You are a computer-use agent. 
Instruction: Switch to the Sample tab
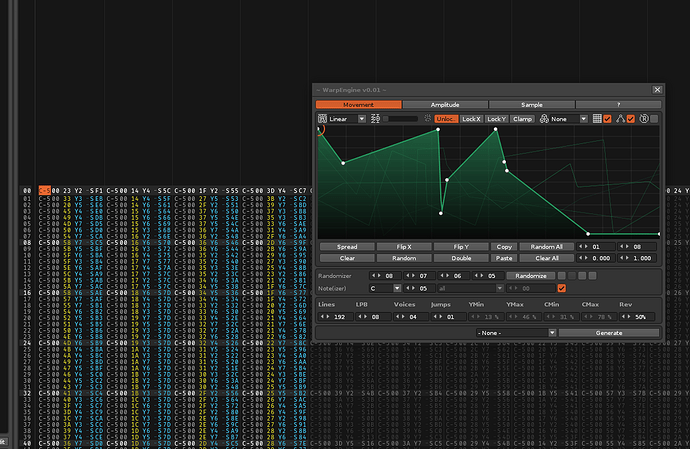531,104
